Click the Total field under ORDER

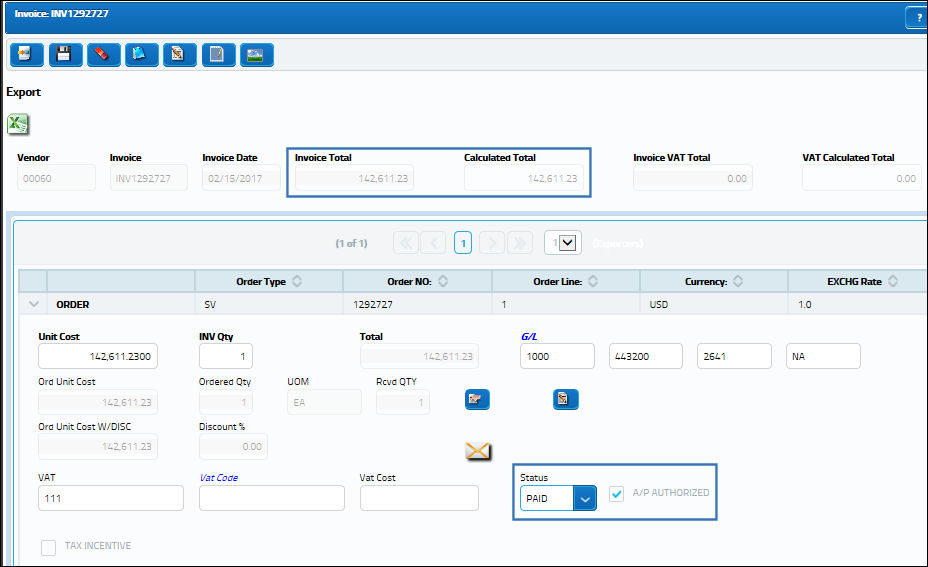pyautogui.click(x=420, y=356)
